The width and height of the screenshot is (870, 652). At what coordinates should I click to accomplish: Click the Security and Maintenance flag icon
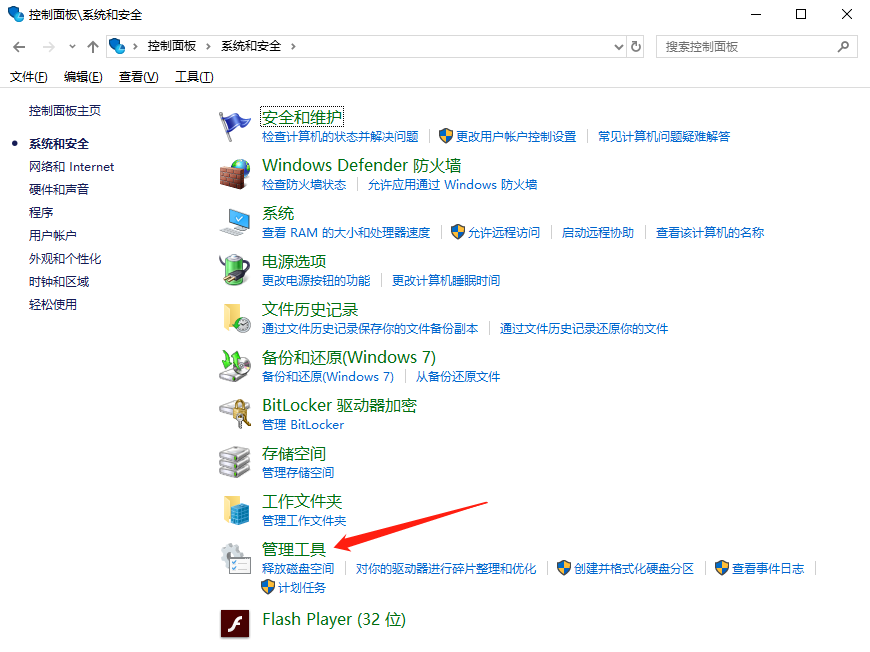coord(235,126)
